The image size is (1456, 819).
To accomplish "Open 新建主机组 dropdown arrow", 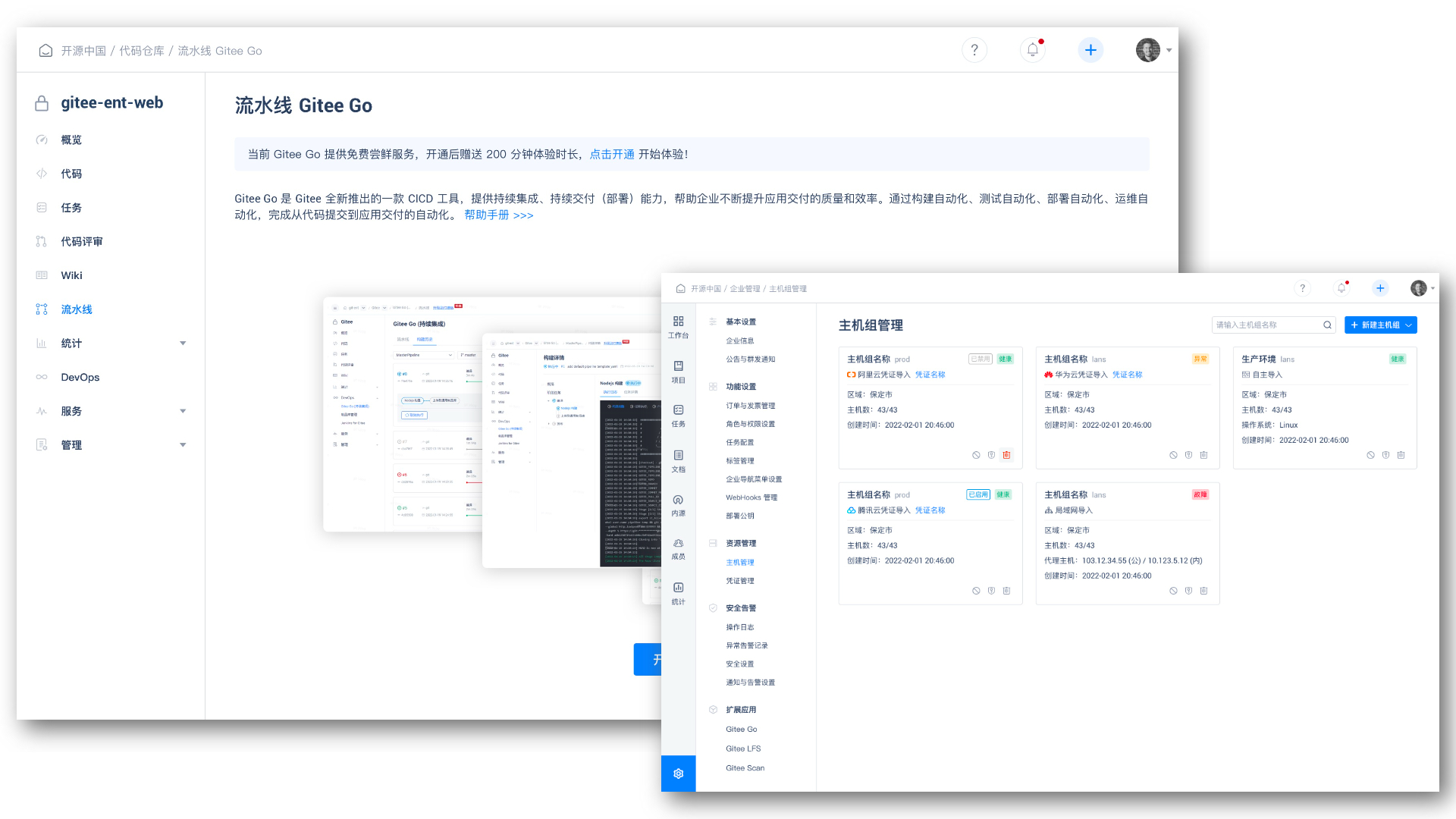I will [x=1408, y=325].
